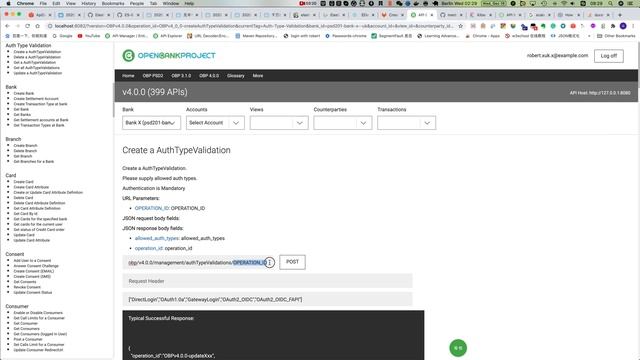The image size is (640, 360).
Task: Open the Maven Repository bookmark
Action: tap(256, 36)
